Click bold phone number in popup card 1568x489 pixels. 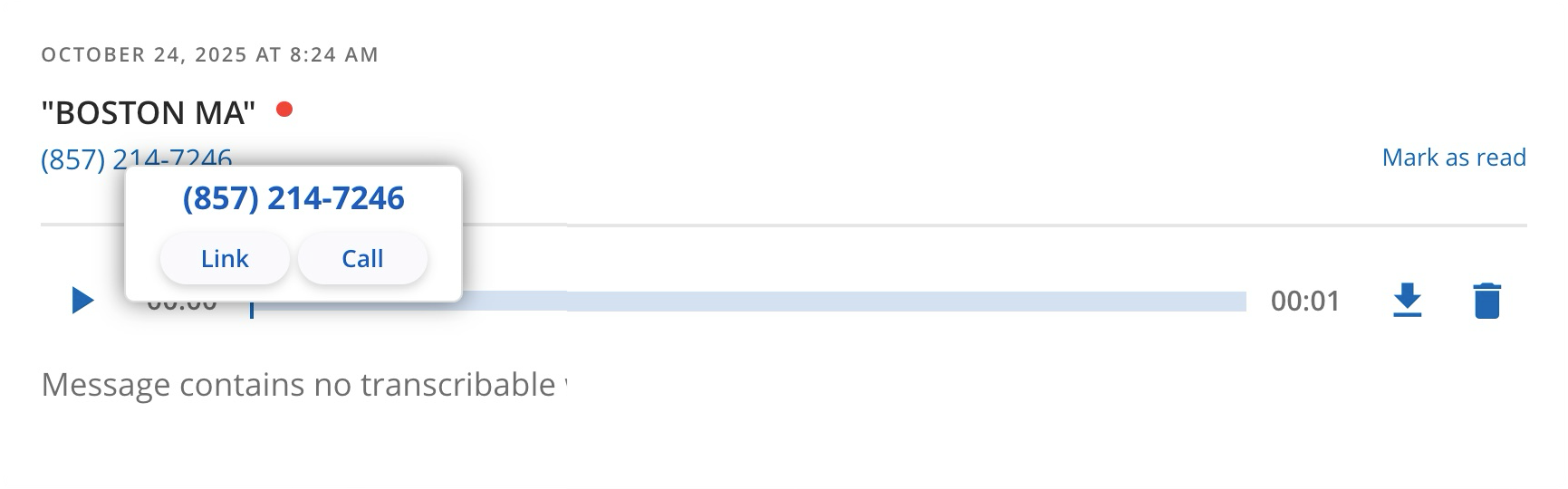point(293,198)
